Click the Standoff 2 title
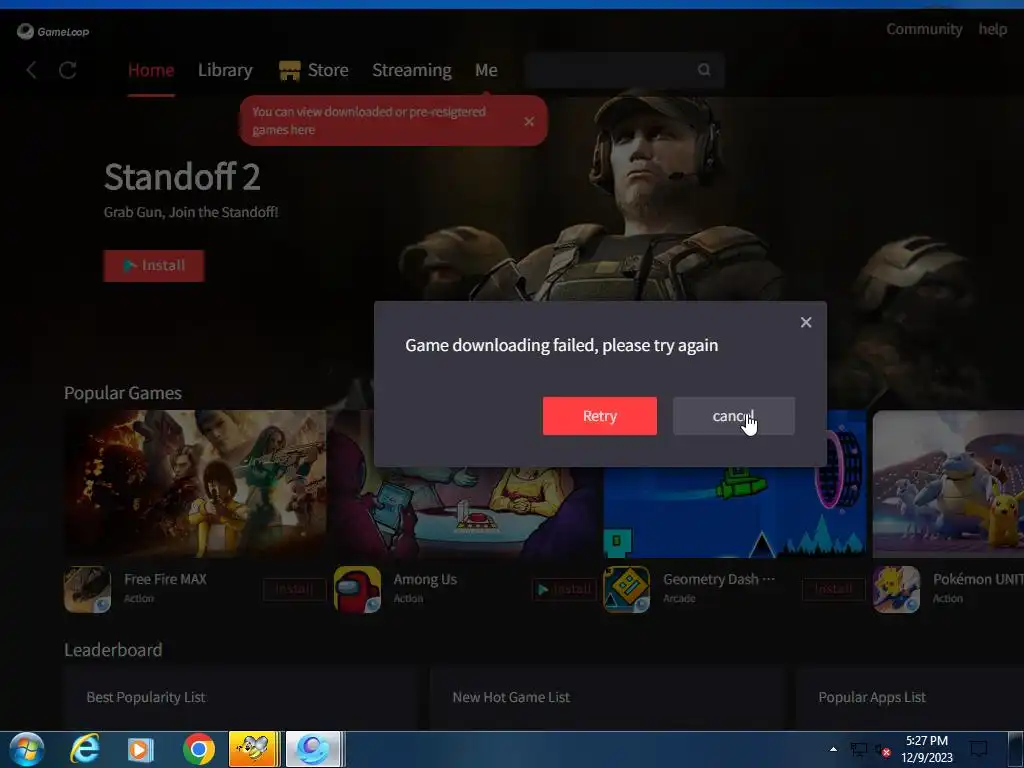 click(182, 177)
